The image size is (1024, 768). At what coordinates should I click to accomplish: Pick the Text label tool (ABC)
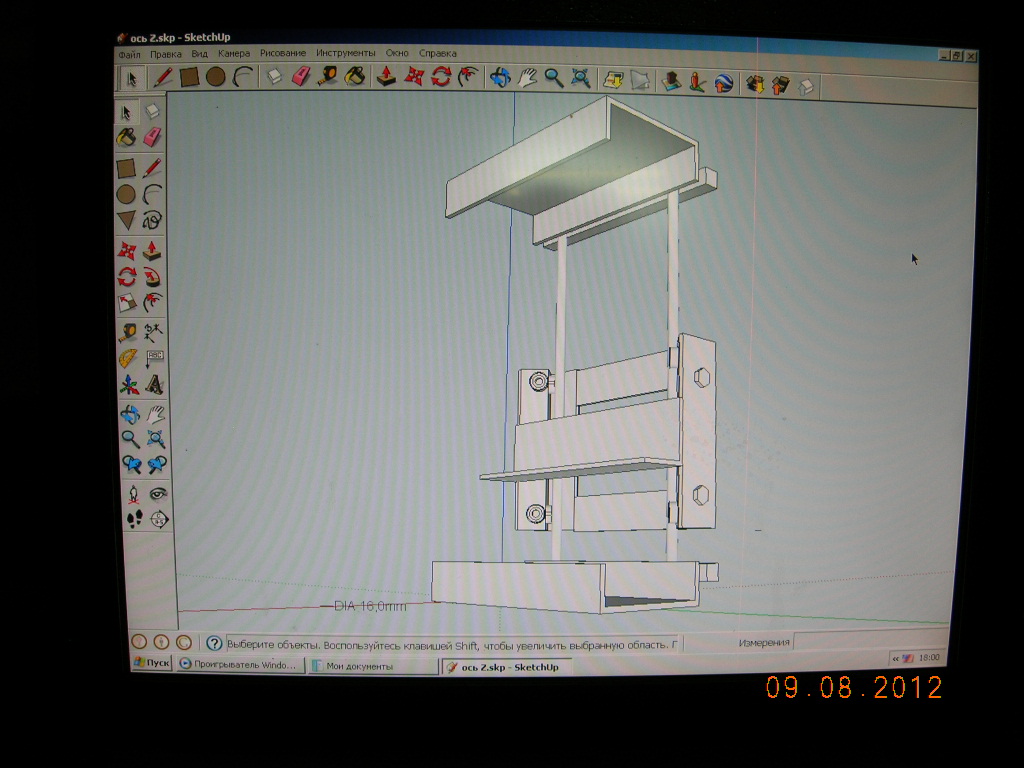point(154,359)
